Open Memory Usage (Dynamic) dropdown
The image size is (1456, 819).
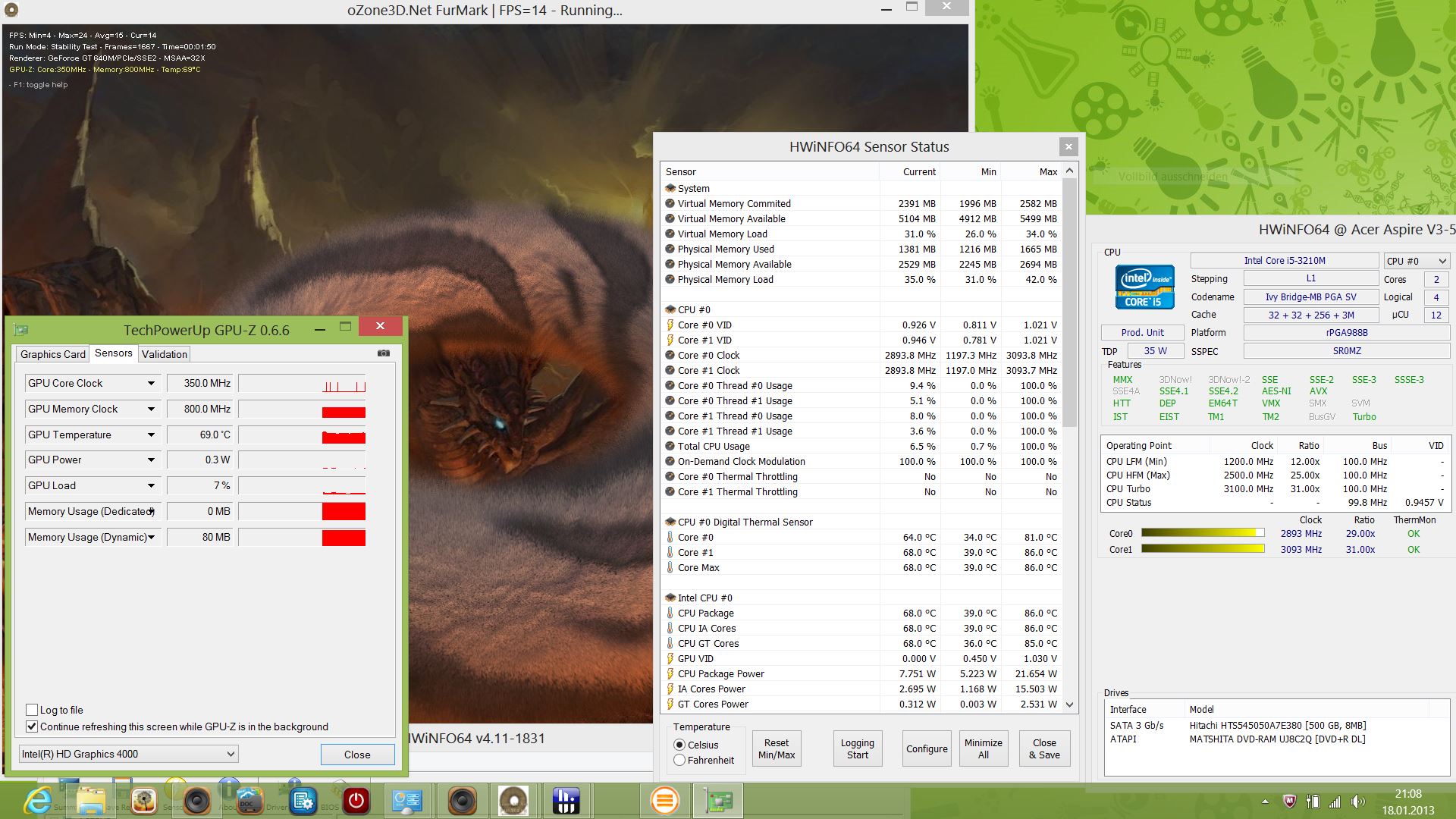pos(151,538)
